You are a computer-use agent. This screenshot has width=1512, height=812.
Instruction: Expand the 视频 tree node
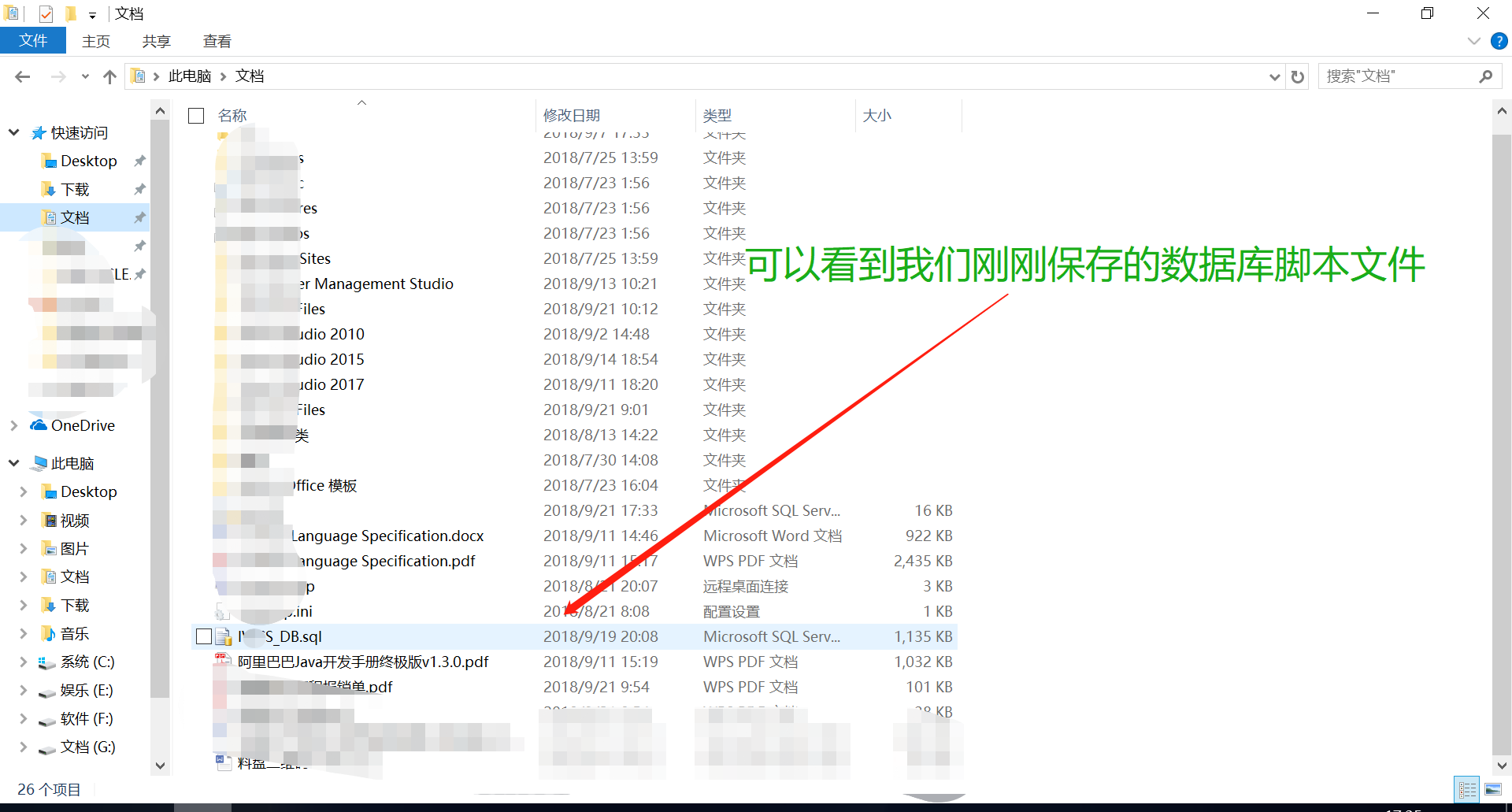tap(23, 520)
